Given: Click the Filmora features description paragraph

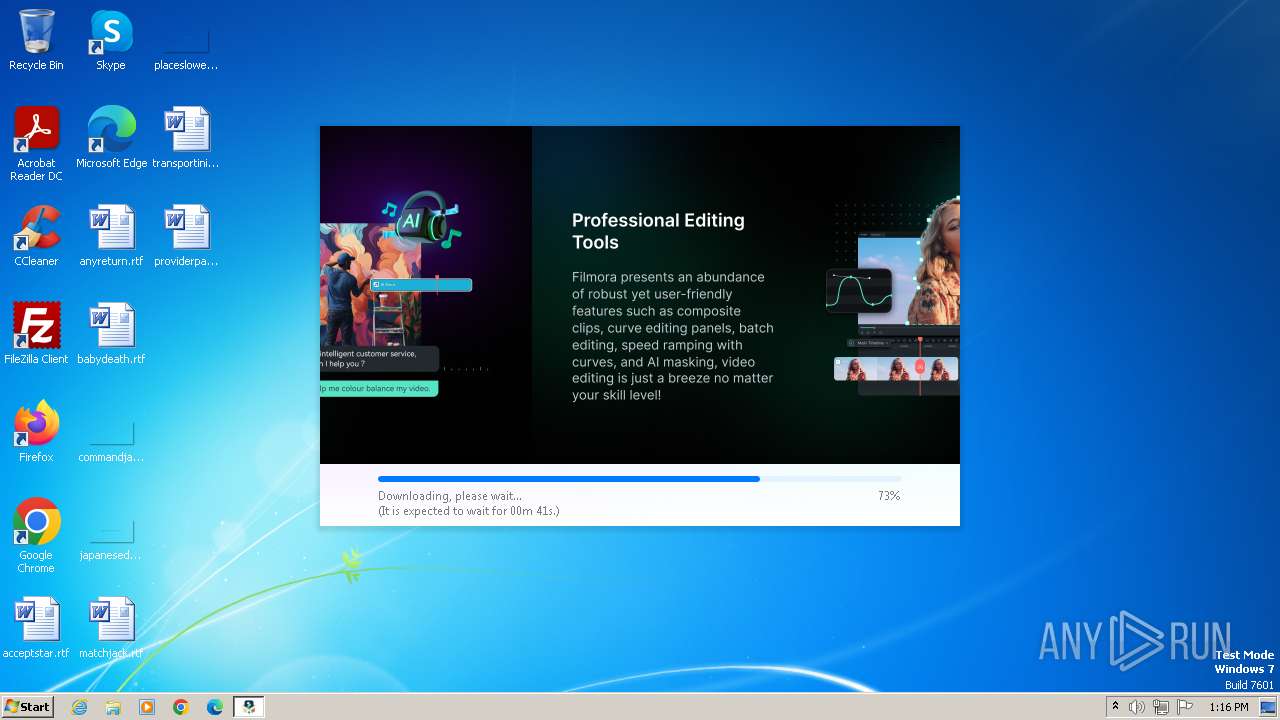Looking at the screenshot, I should point(673,336).
